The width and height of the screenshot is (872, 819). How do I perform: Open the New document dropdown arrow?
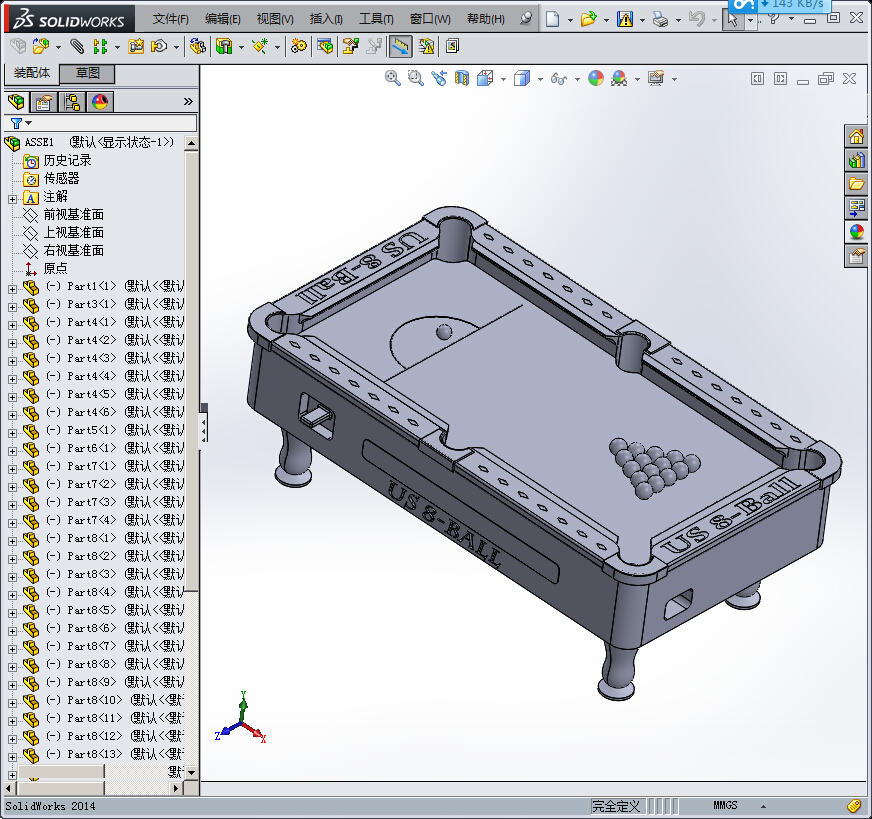pyautogui.click(x=570, y=20)
